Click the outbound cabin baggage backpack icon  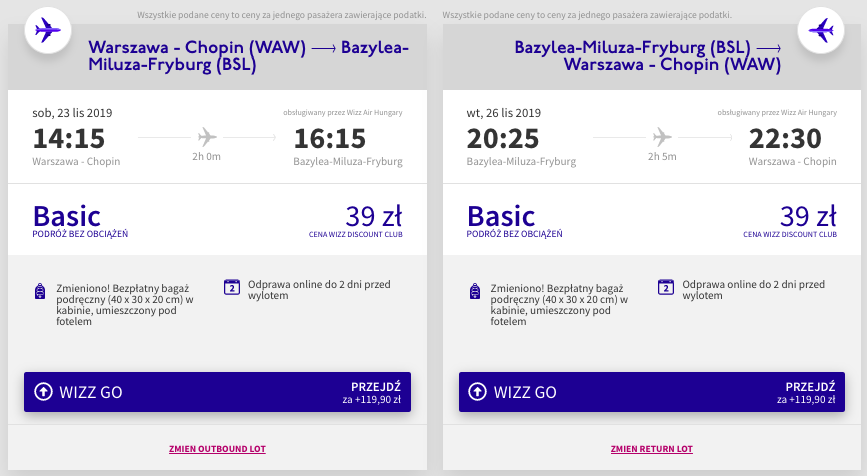40,291
